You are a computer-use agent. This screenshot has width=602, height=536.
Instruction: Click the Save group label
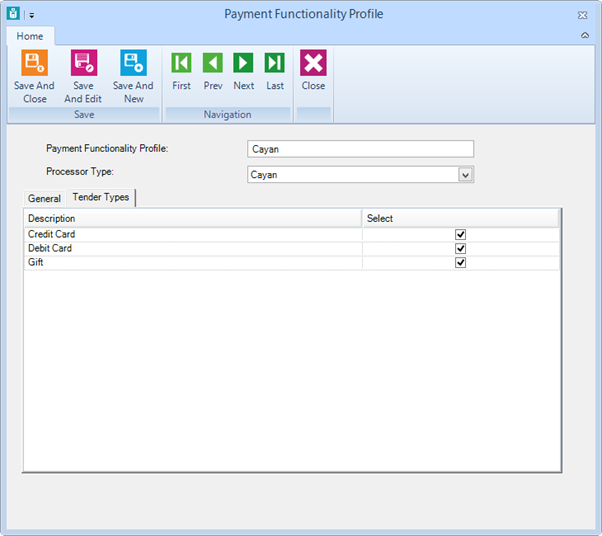pos(84,114)
